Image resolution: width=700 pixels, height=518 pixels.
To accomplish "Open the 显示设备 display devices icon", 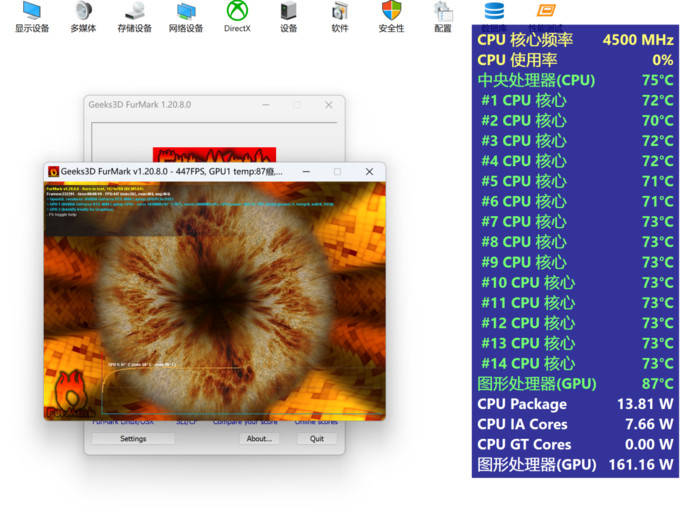I will coord(32,17).
